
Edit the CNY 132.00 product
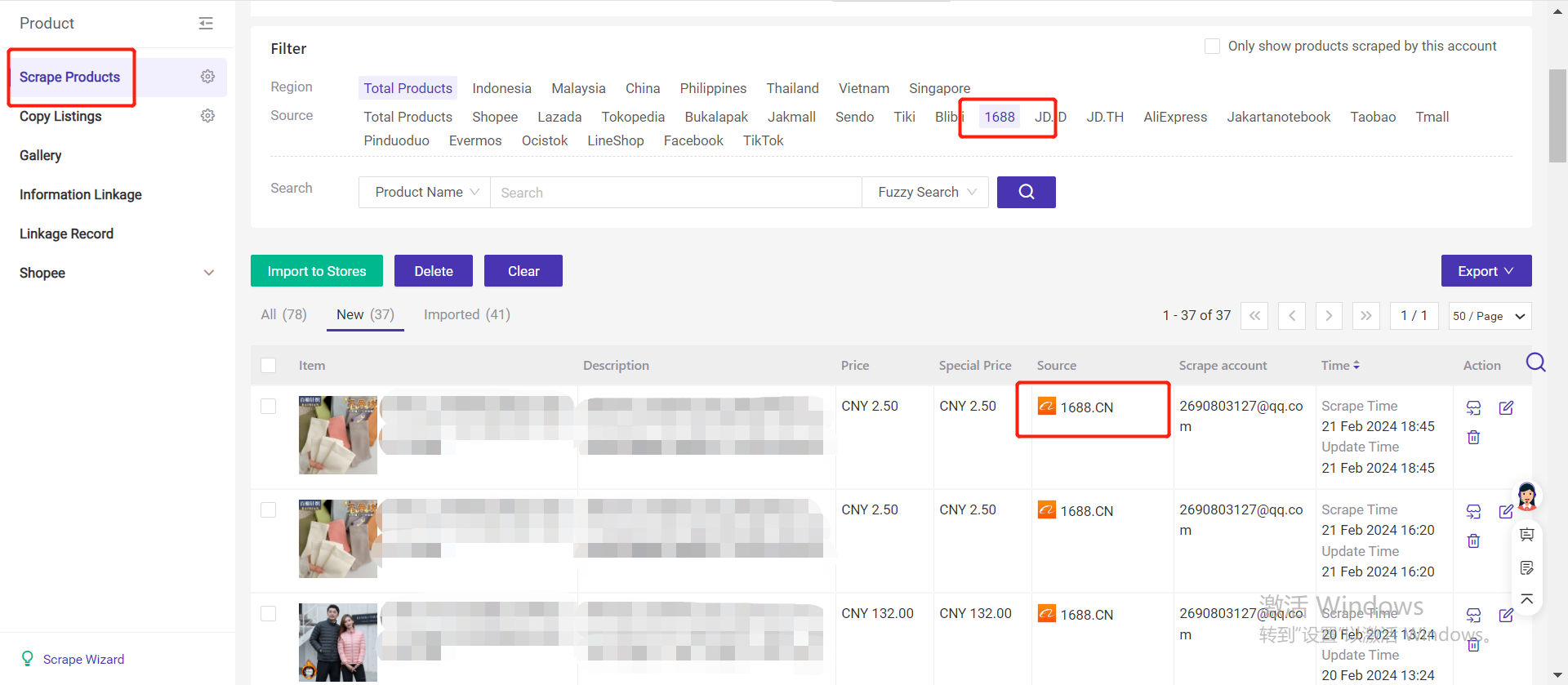tap(1506, 615)
